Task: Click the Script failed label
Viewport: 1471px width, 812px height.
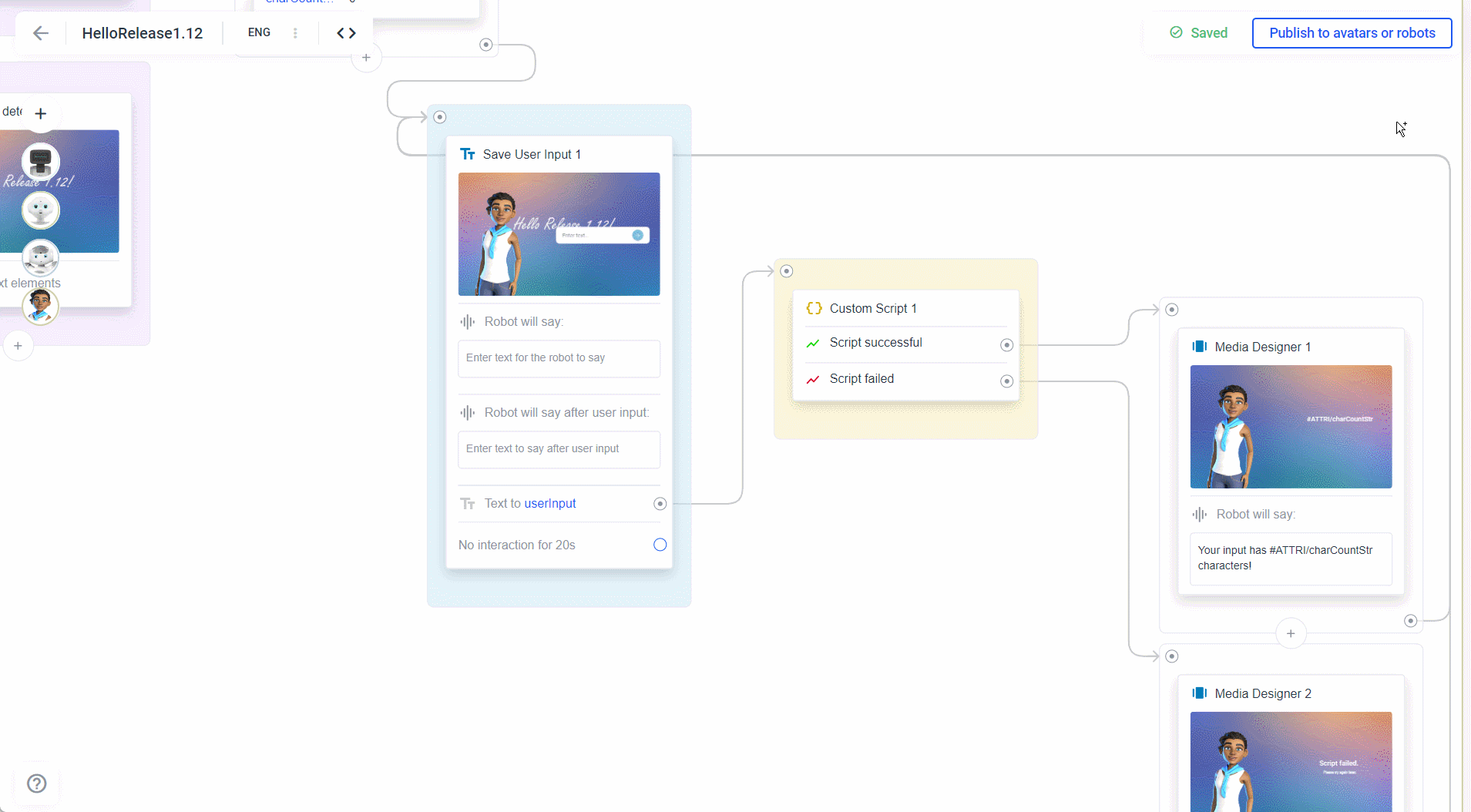Action: (x=861, y=379)
